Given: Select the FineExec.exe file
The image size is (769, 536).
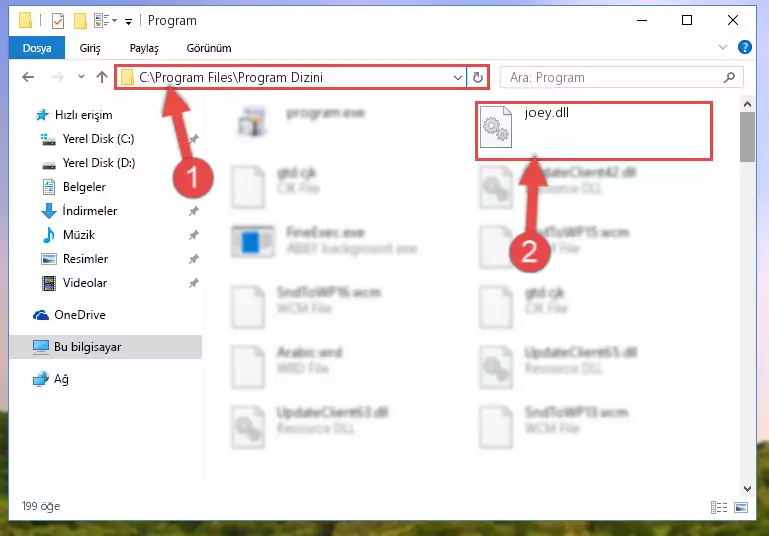Looking at the screenshot, I should (325, 241).
